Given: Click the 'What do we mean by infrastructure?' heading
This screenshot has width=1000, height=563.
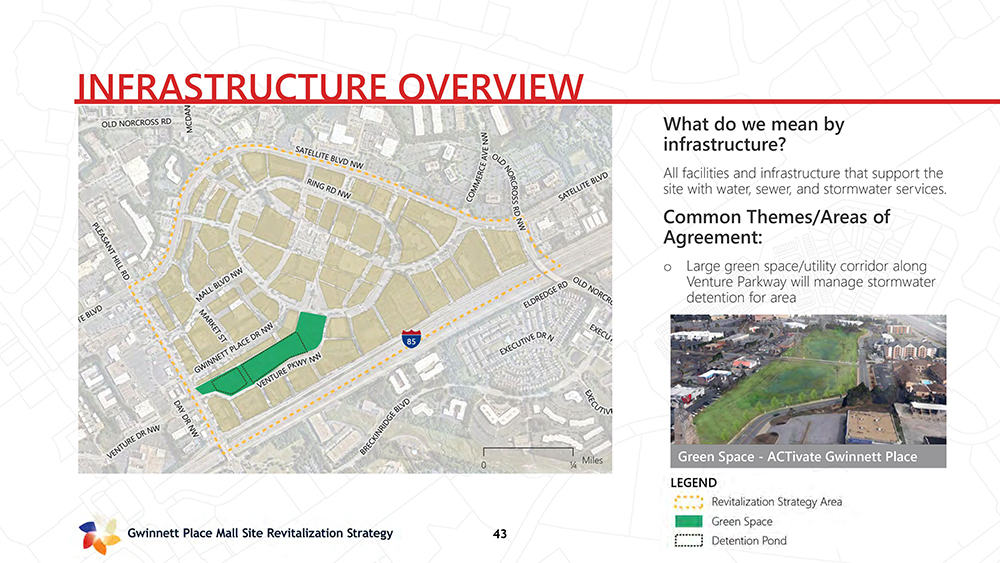Looking at the screenshot, I should coord(753,137).
